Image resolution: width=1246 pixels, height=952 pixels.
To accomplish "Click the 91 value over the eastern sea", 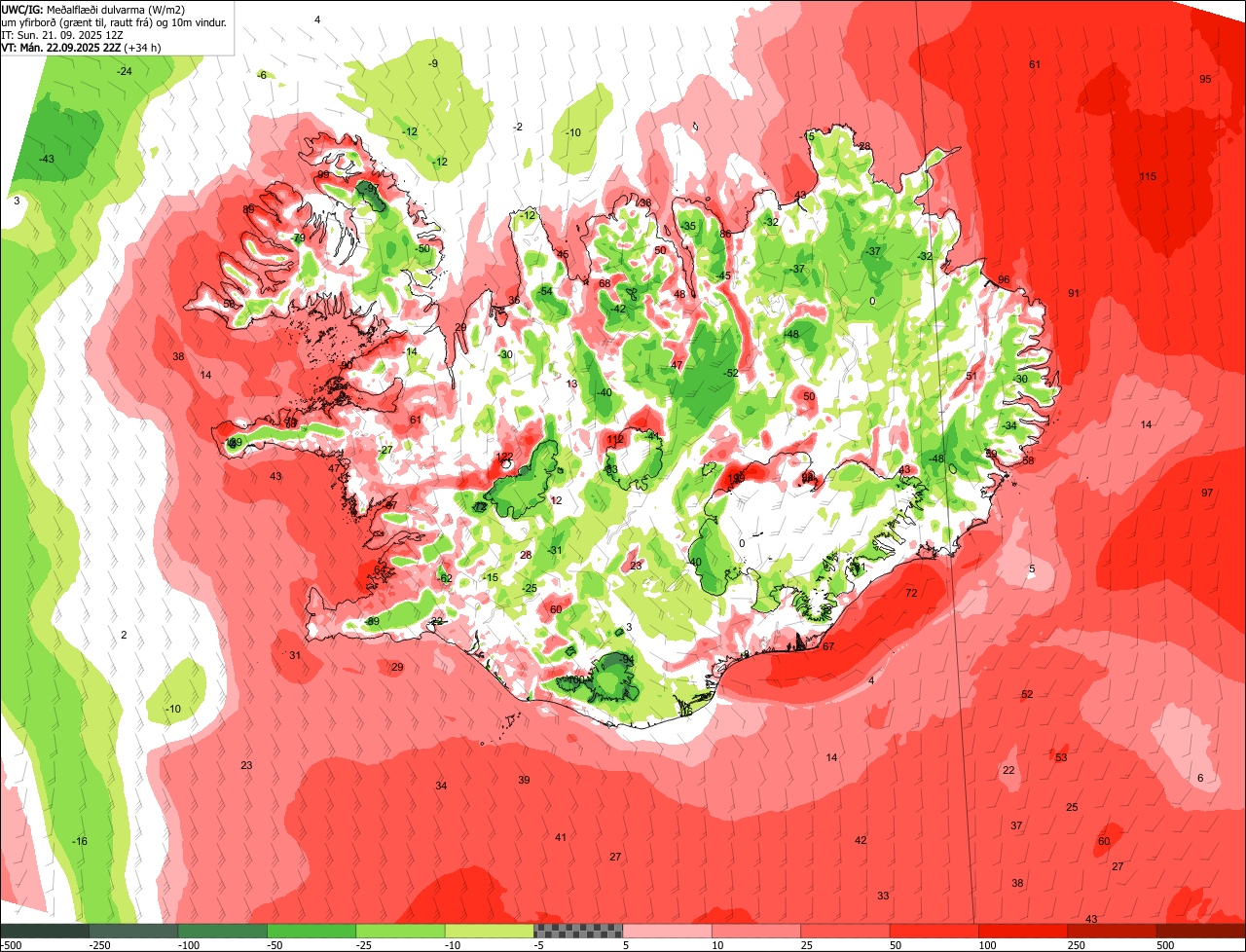I will coord(1074,293).
